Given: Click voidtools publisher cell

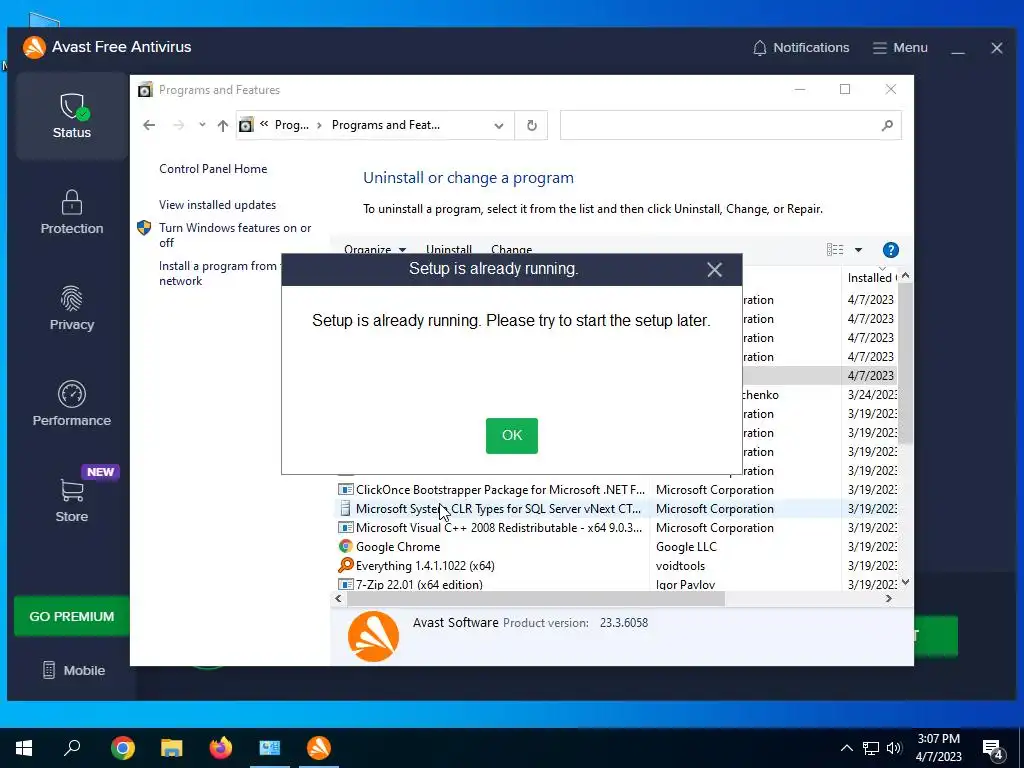Looking at the screenshot, I should tap(680, 566).
